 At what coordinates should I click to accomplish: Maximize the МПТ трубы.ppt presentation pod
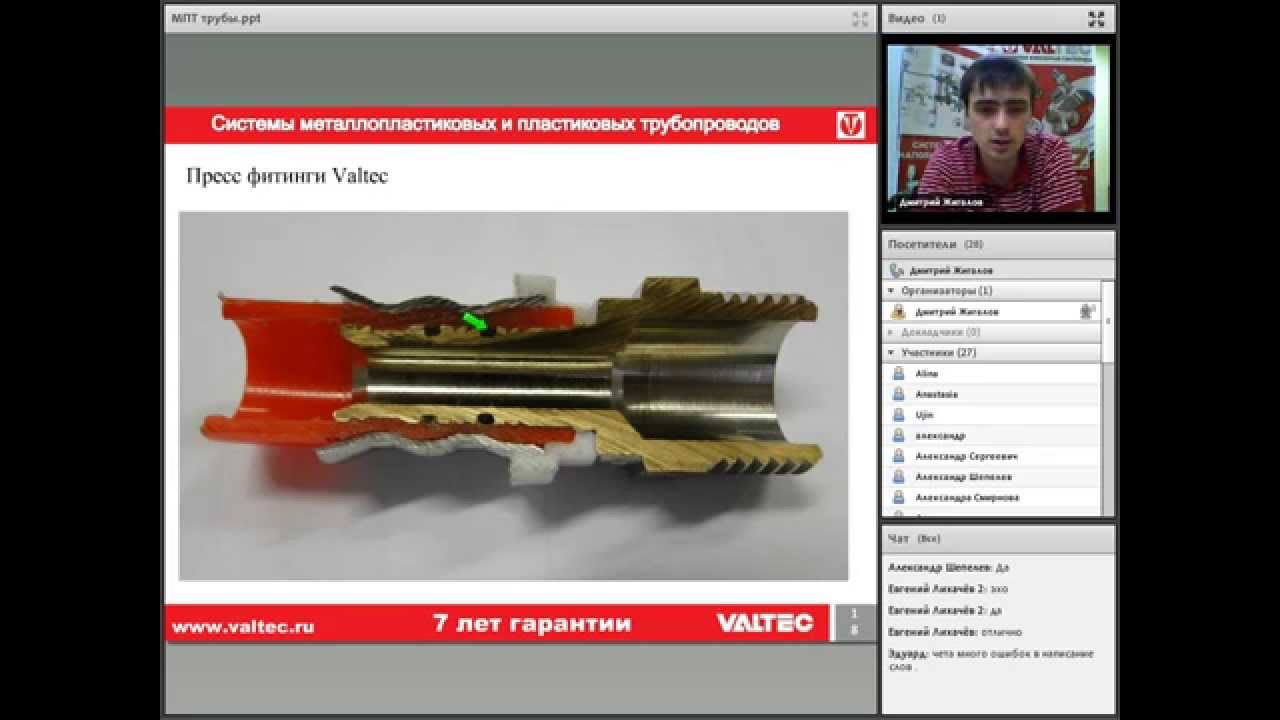tap(860, 18)
